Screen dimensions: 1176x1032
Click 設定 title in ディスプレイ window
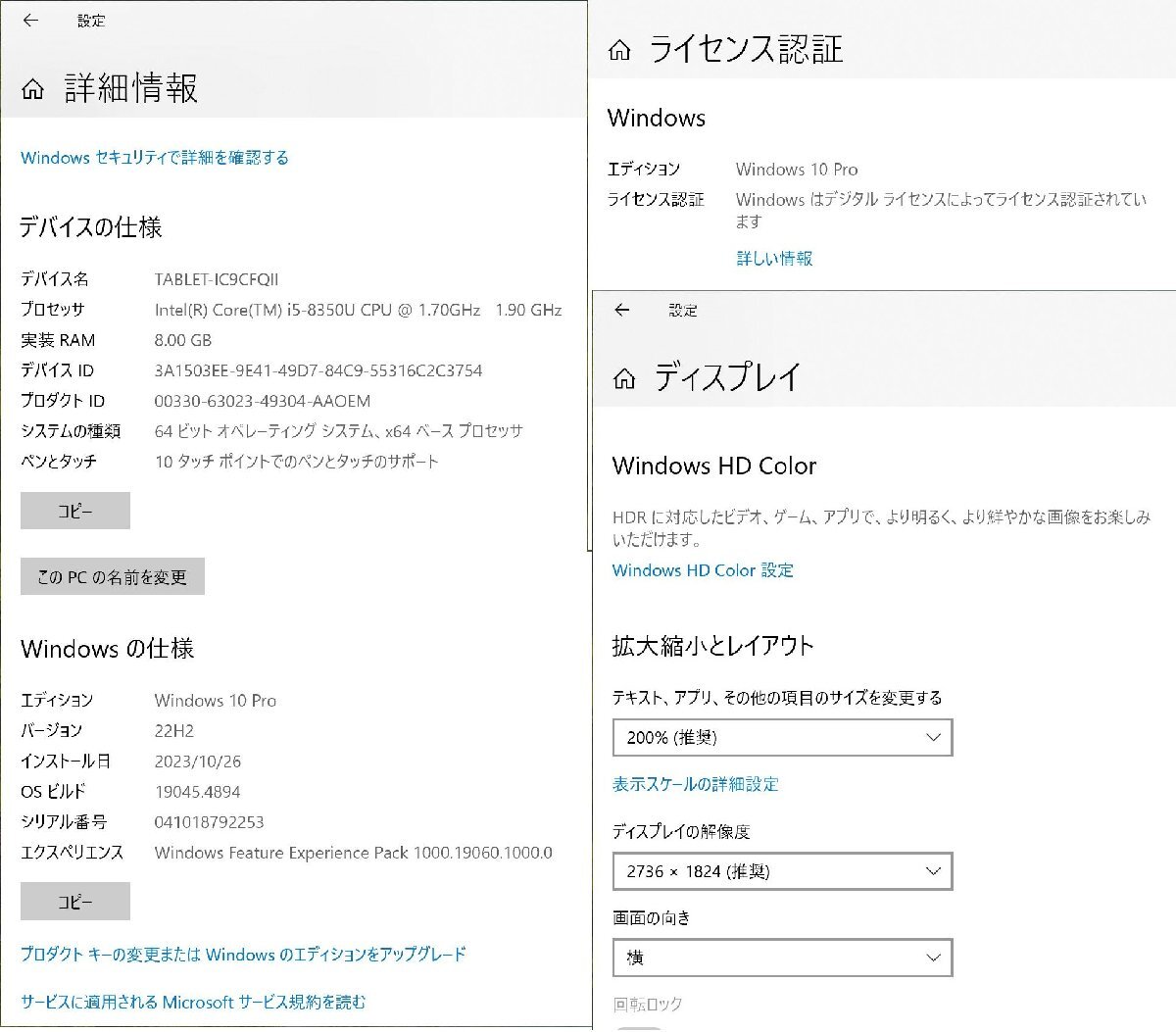[x=683, y=311]
